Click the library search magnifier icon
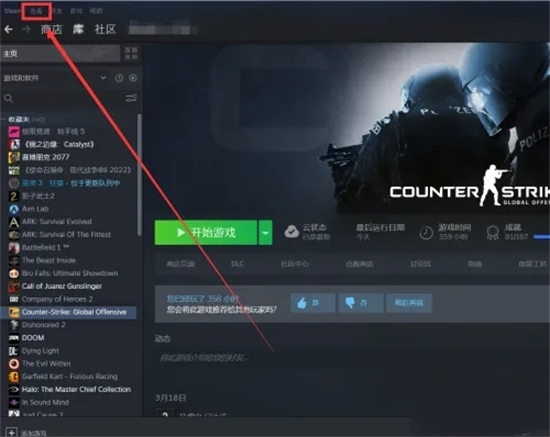The image size is (550, 437). point(9,99)
